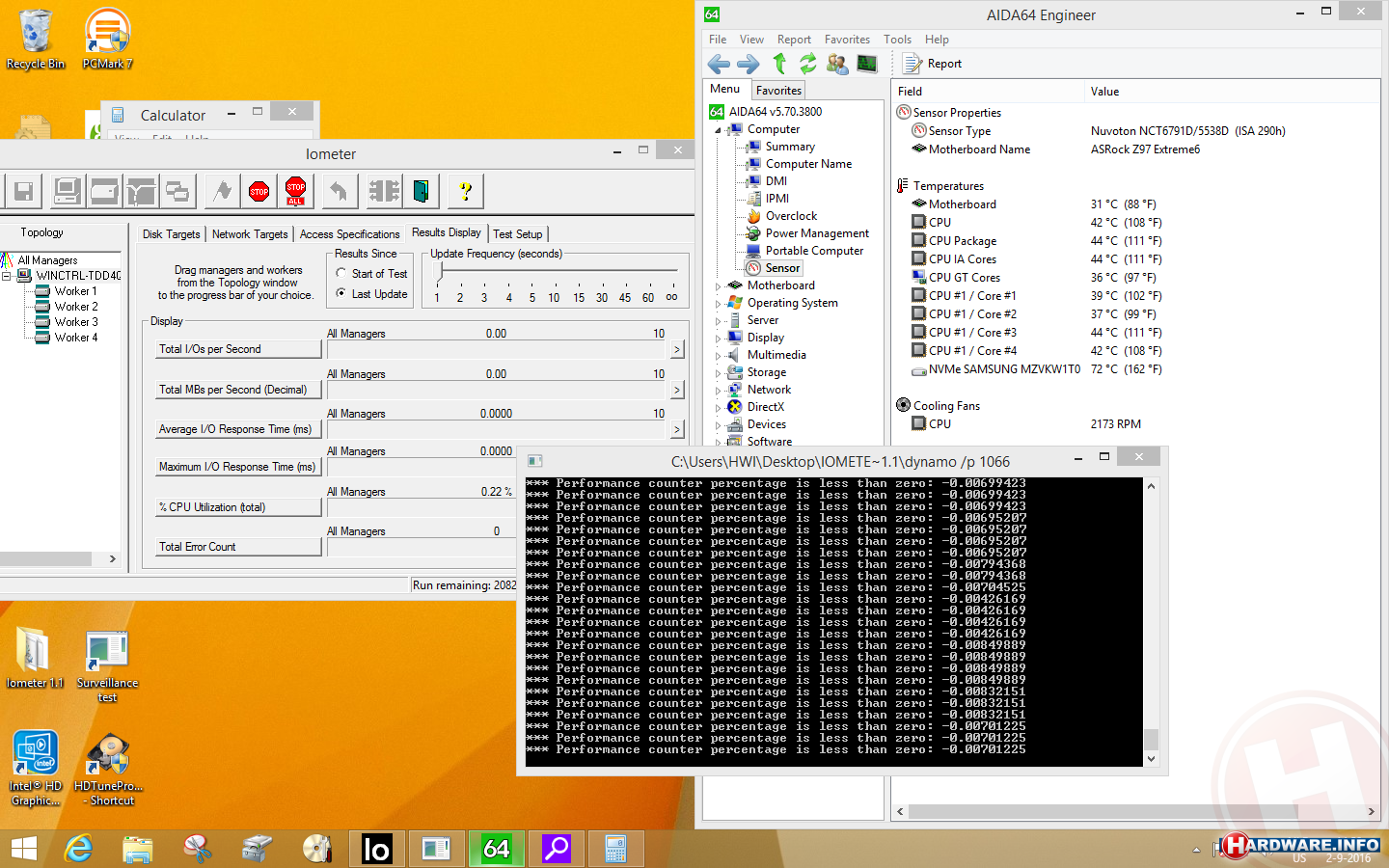Image resolution: width=1389 pixels, height=868 pixels.
Task: Click the Windows Start button on taskbar
Action: pyautogui.click(x=23, y=849)
